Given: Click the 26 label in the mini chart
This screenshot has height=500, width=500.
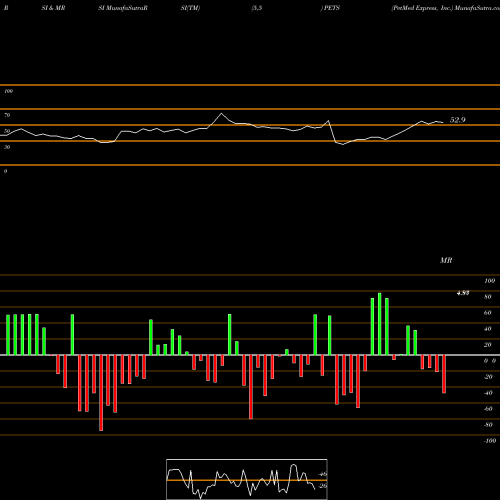Looking at the screenshot, I should tap(323, 486).
